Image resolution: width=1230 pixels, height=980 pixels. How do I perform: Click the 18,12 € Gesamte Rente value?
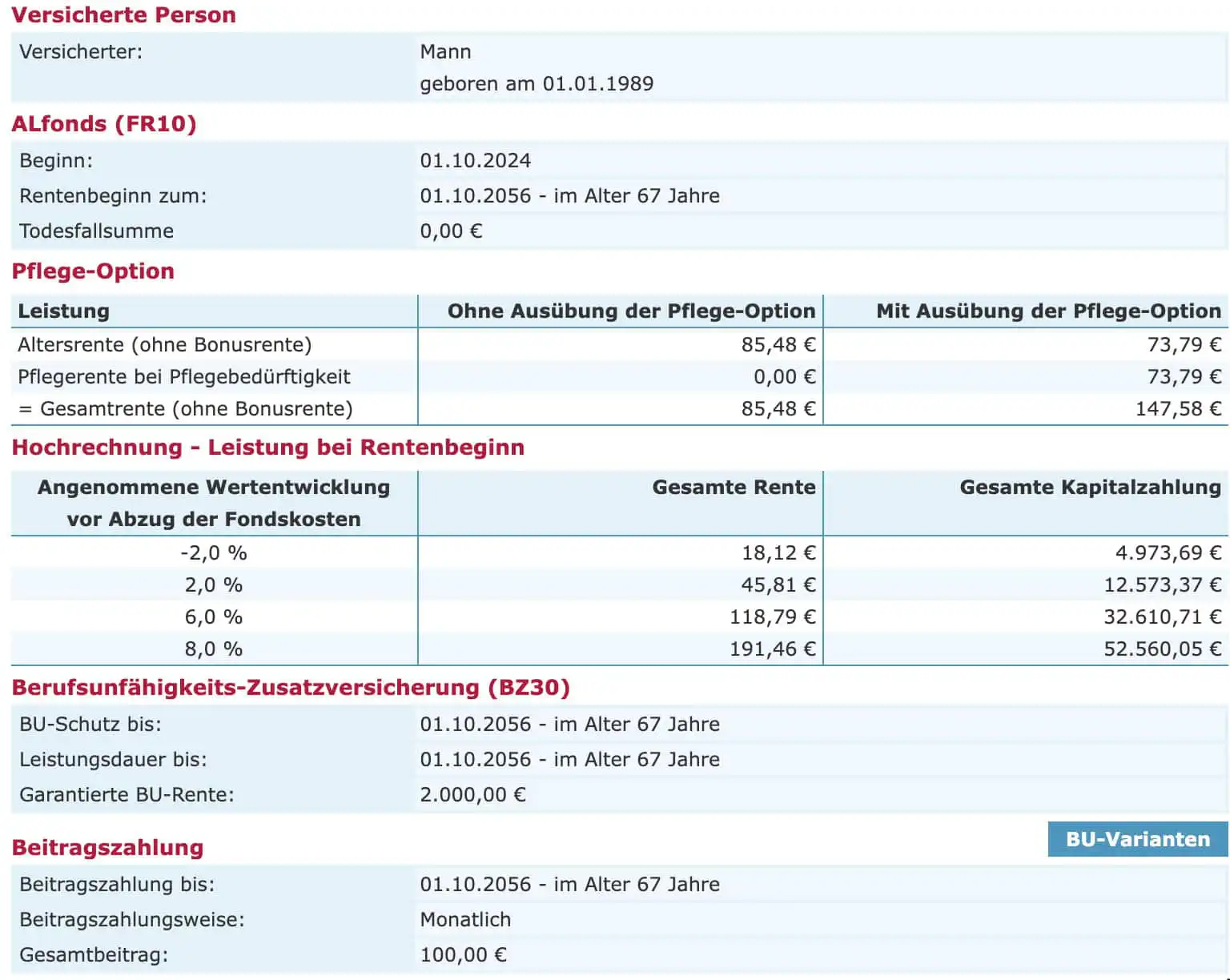(x=778, y=553)
